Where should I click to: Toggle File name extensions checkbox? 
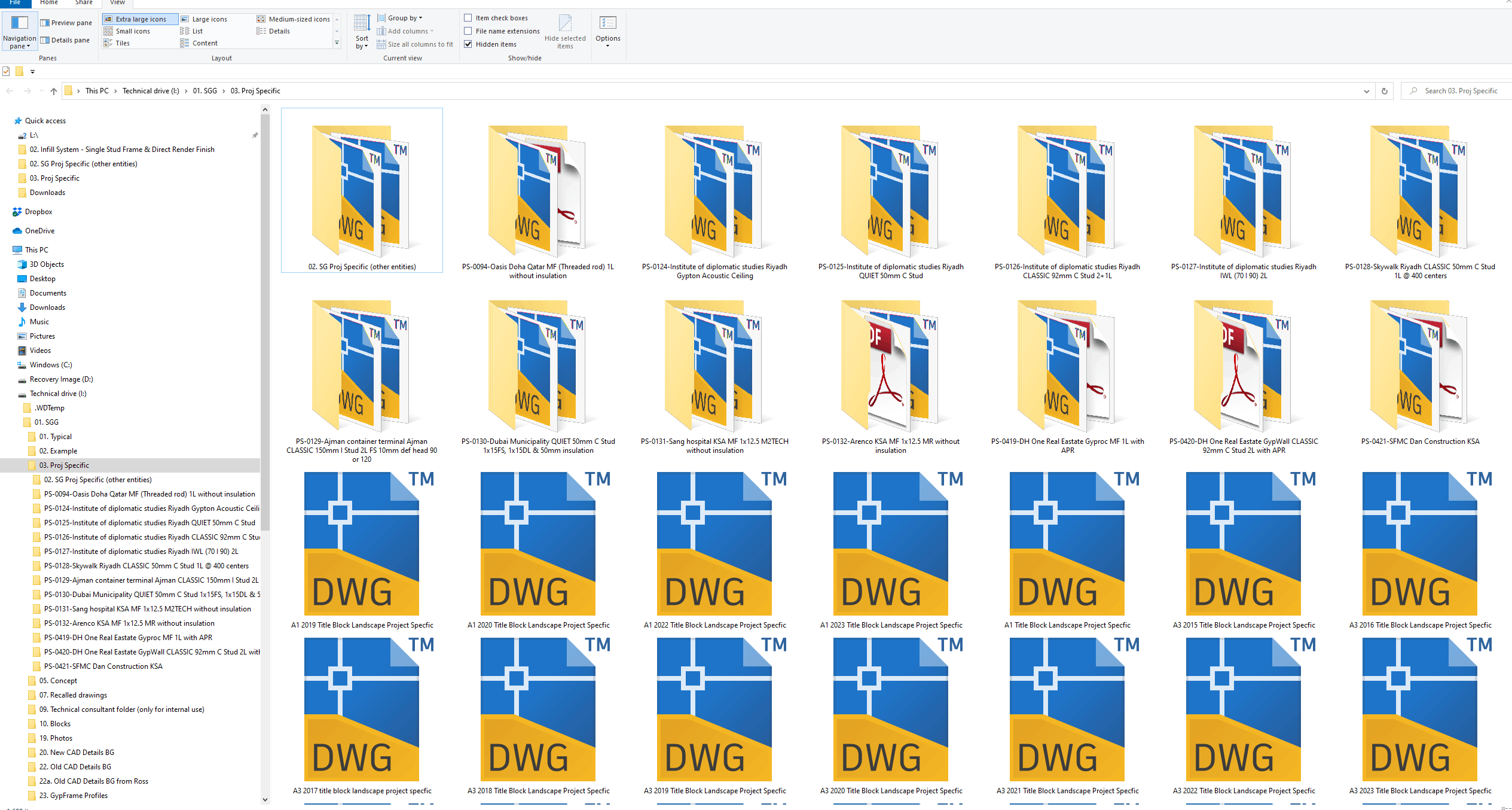coord(468,31)
